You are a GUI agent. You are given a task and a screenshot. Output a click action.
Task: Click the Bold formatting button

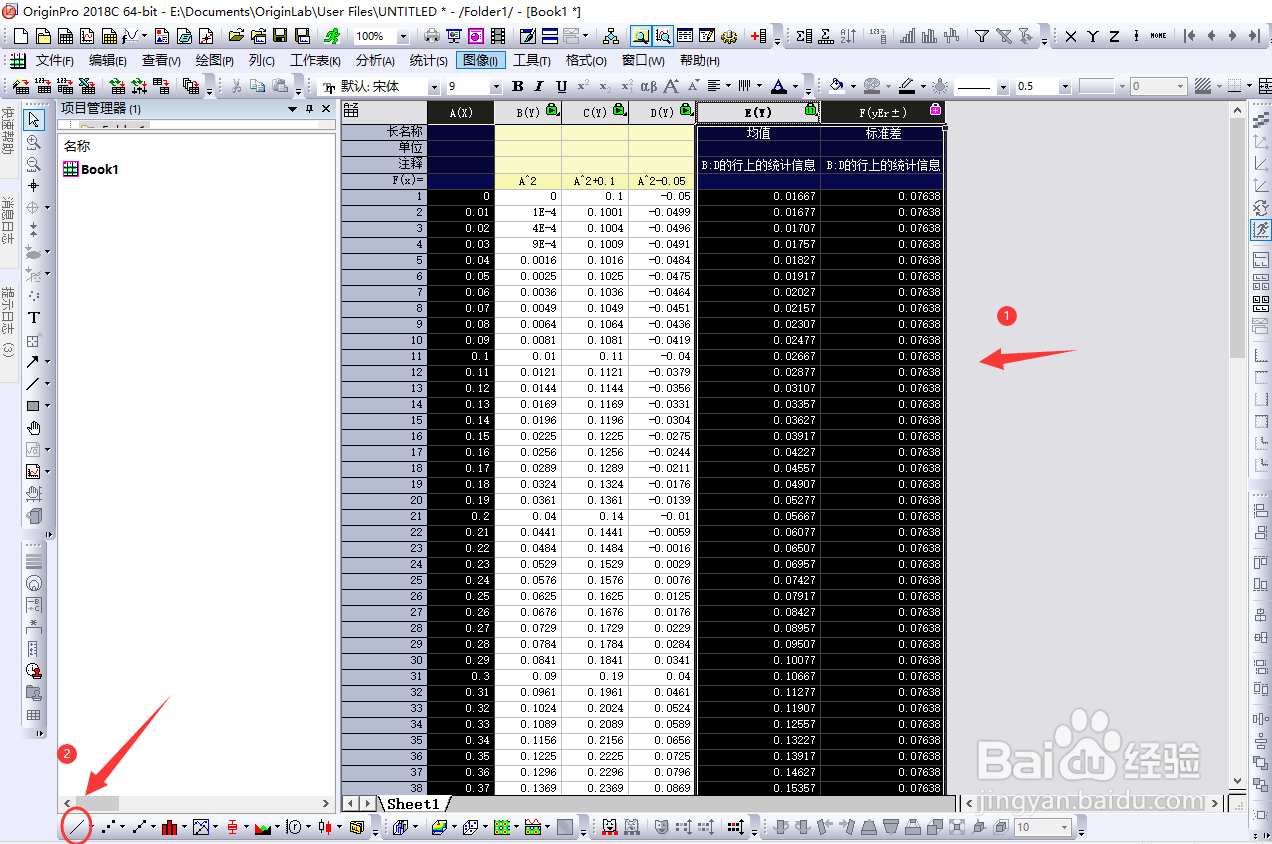(x=518, y=87)
